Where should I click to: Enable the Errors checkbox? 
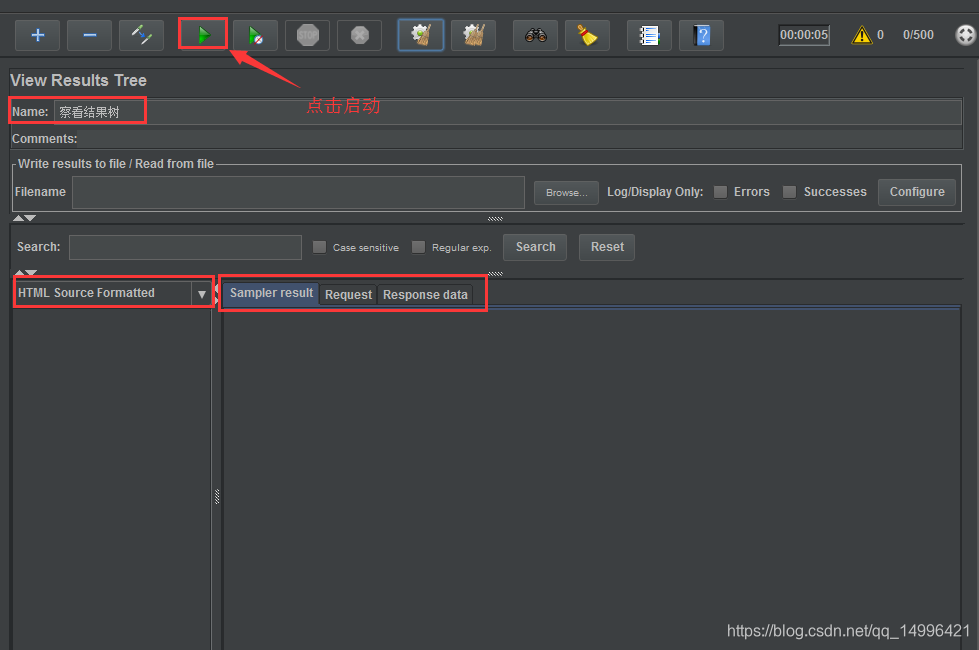[721, 192]
